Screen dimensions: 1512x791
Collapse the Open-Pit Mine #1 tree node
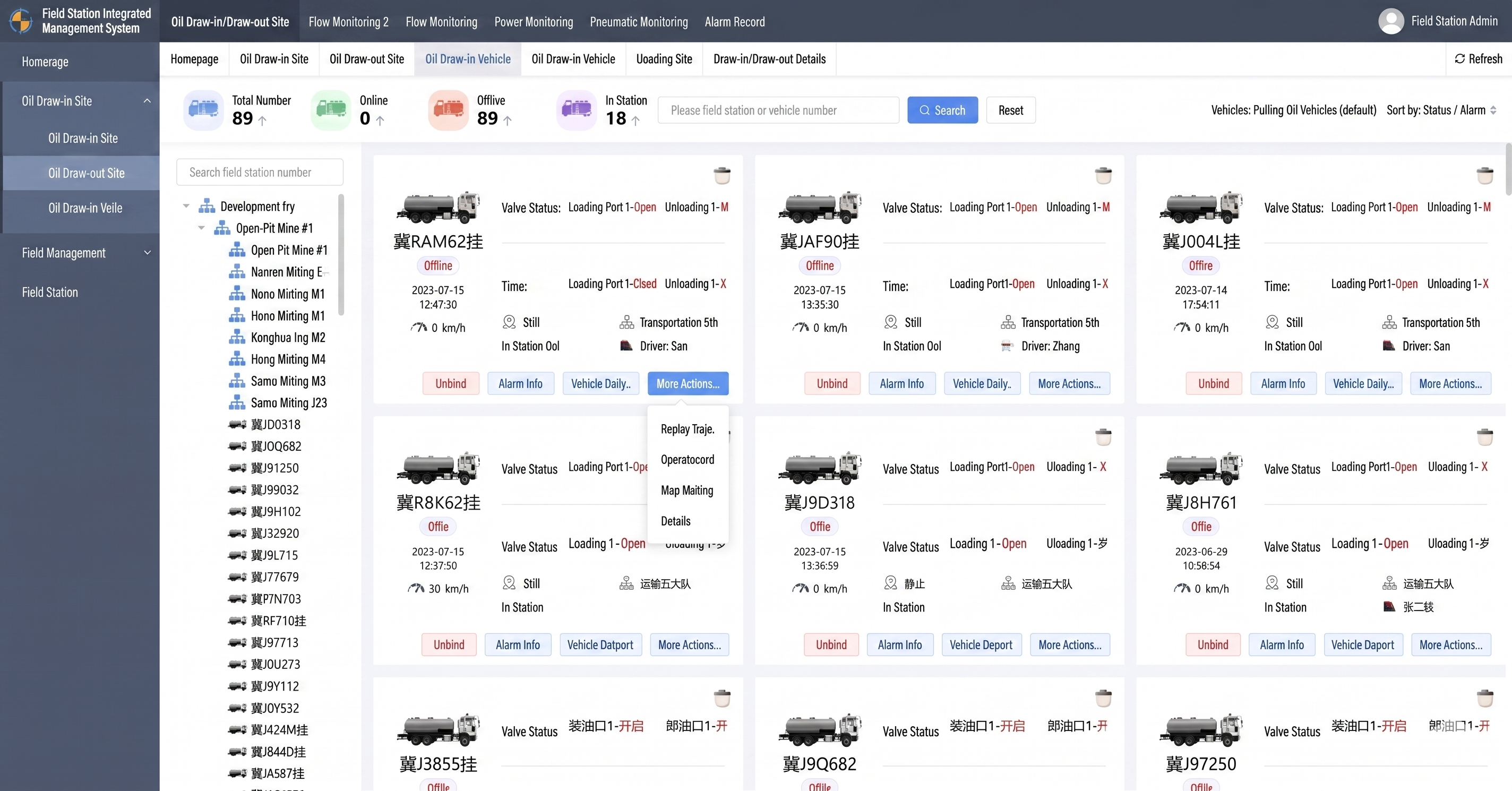click(201, 228)
